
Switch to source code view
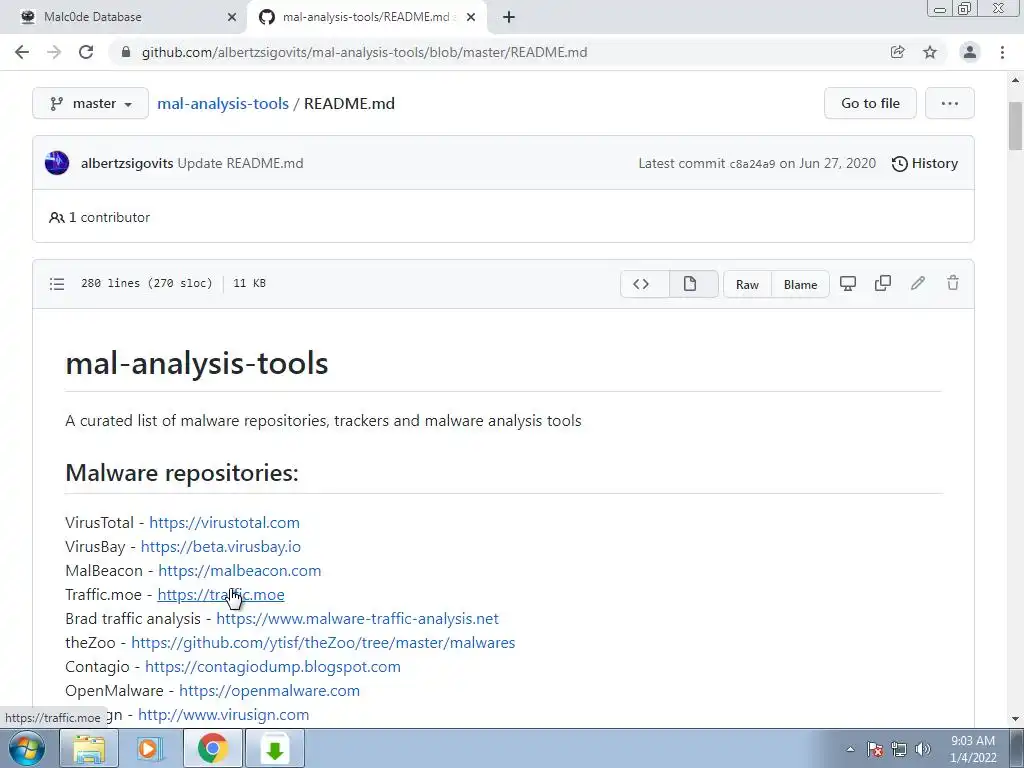(645, 283)
